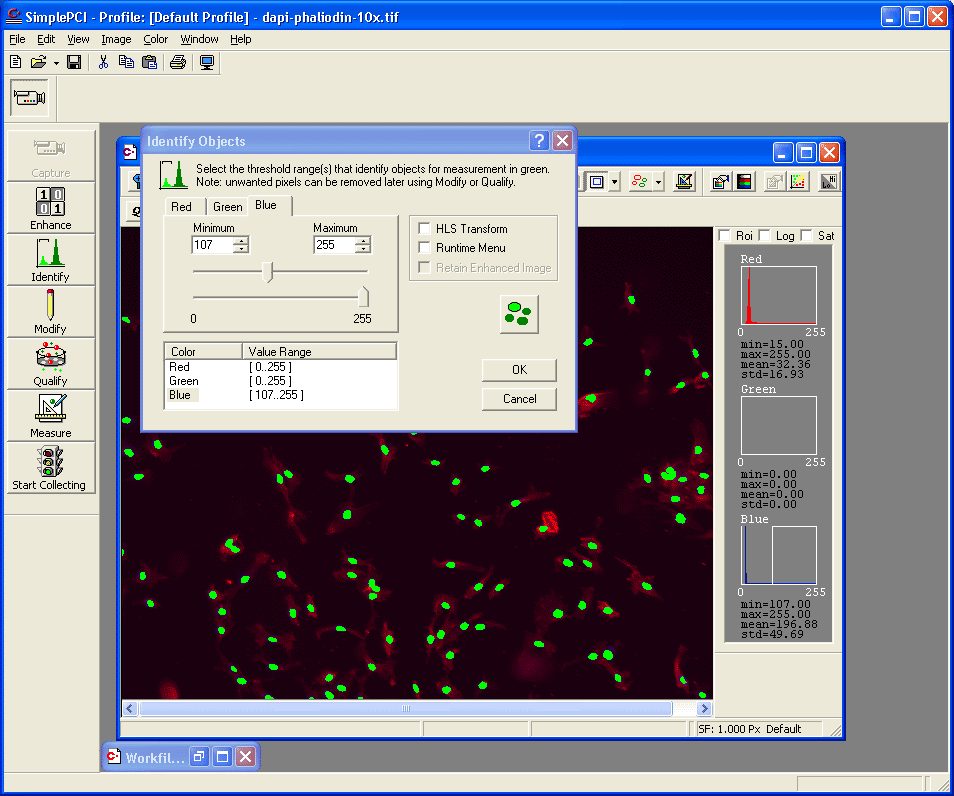
Task: Click the Save disk icon in toolbar
Action: click(74, 62)
